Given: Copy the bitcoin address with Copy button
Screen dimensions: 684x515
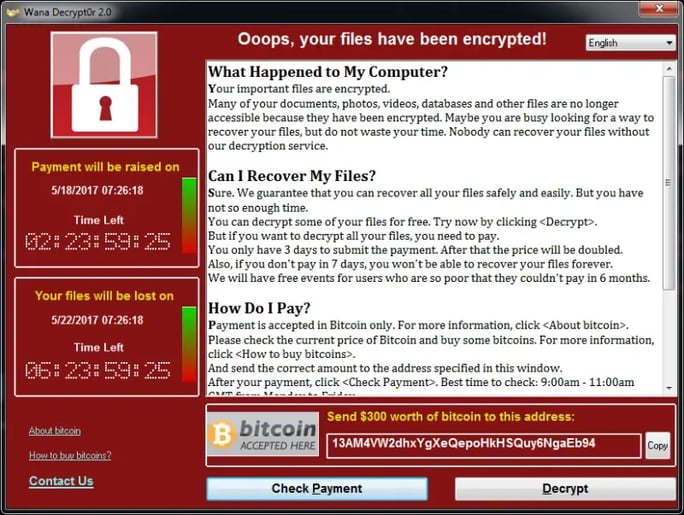Looking at the screenshot, I should [x=658, y=445].
